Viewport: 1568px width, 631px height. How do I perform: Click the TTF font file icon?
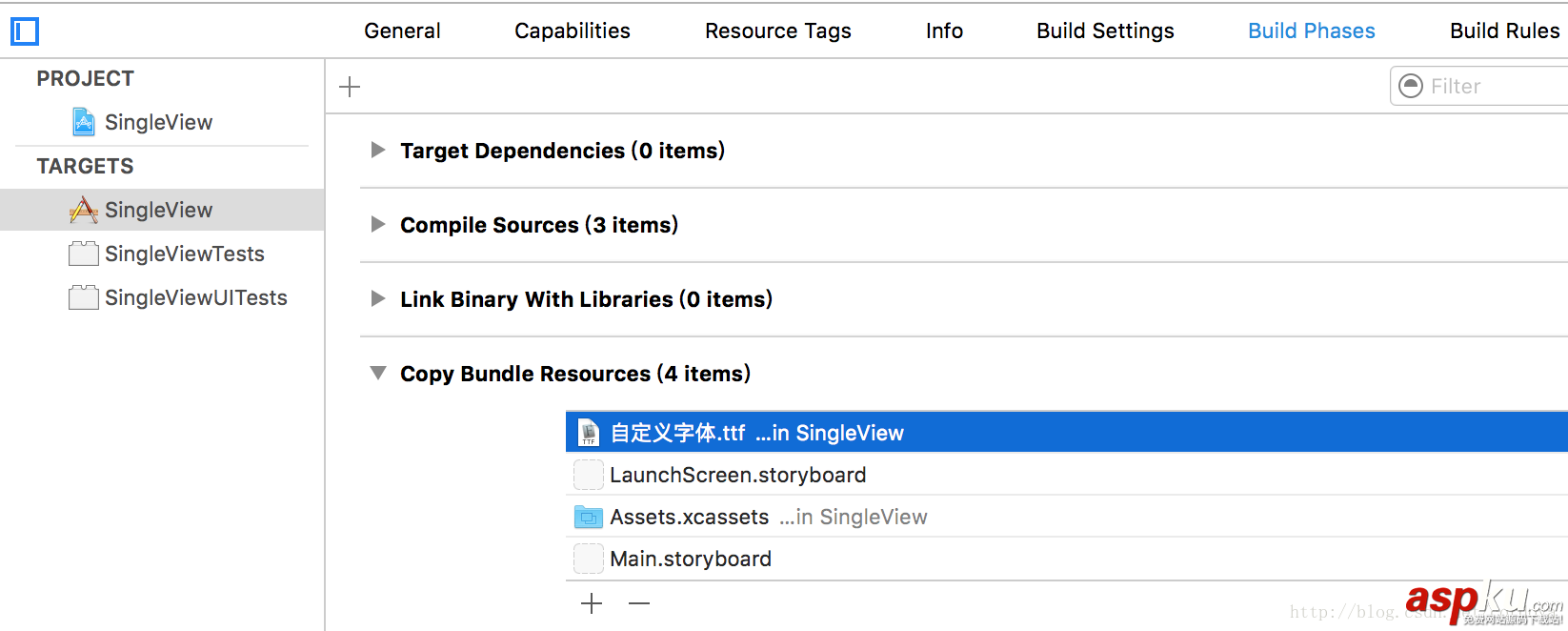[x=589, y=433]
